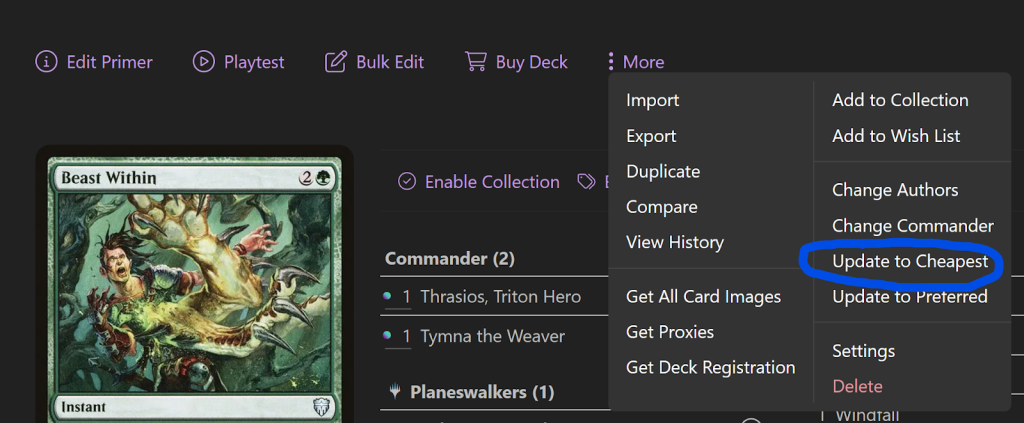Select Delete in the More menu
Image resolution: width=1024 pixels, height=423 pixels.
pos(857,386)
